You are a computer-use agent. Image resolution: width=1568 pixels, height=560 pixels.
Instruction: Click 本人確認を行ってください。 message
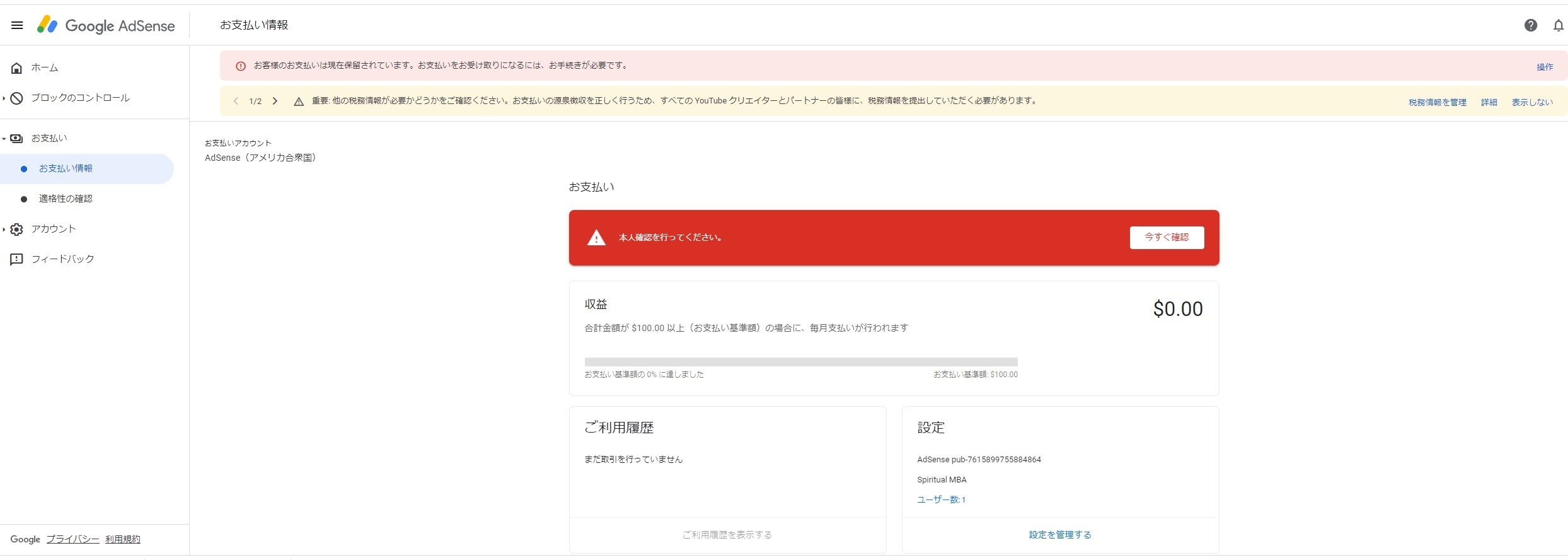(x=671, y=238)
